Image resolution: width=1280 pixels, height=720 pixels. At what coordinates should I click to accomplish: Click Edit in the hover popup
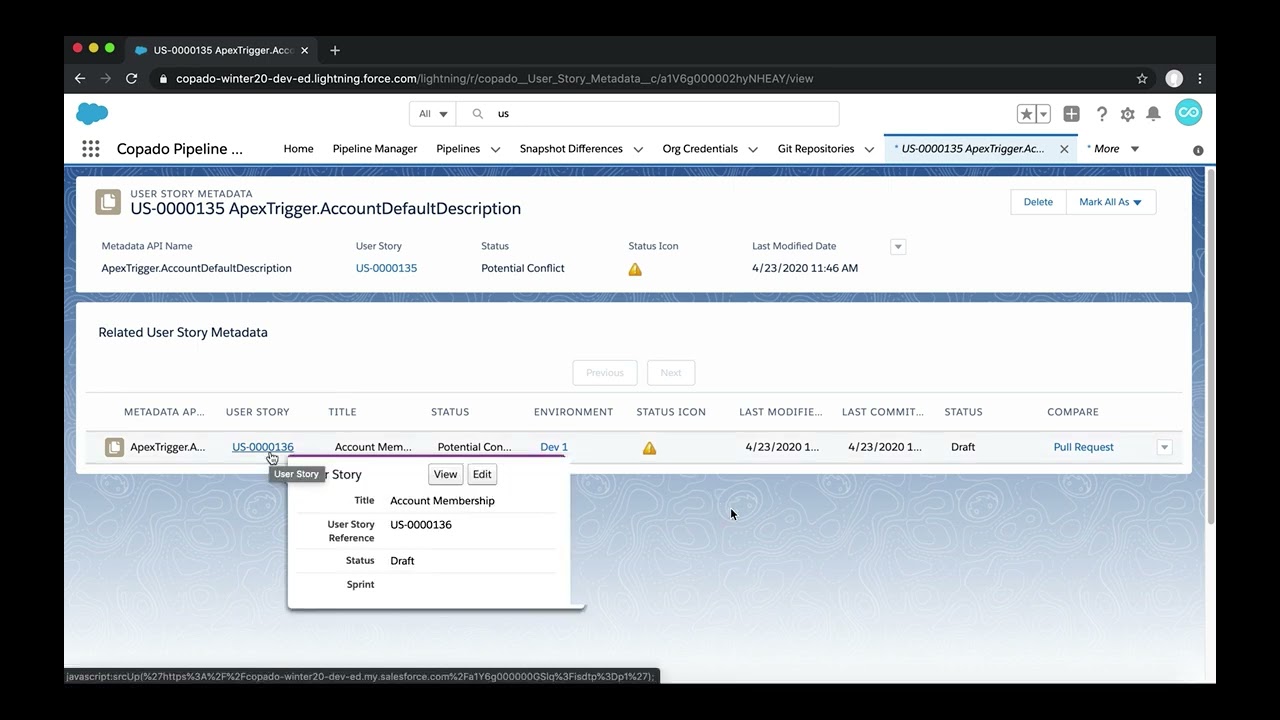(482, 474)
